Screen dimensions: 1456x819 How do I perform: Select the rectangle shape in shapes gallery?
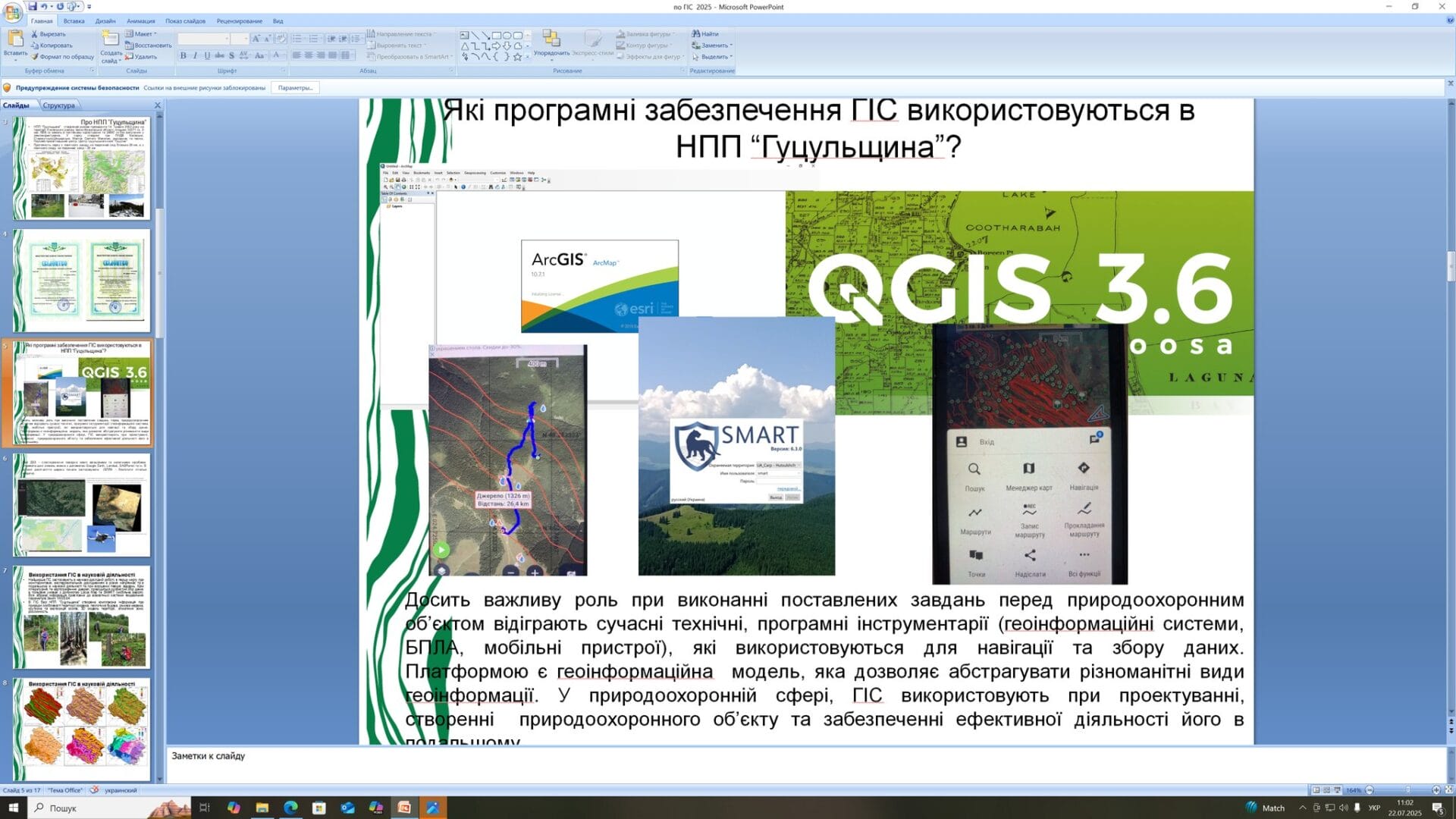click(496, 35)
